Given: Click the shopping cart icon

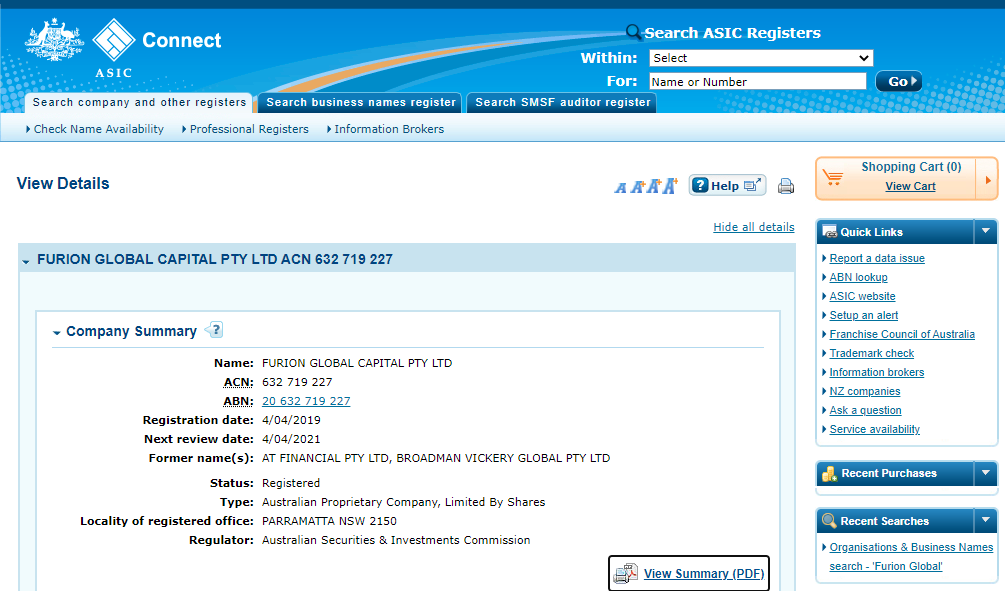Looking at the screenshot, I should coord(832,178).
